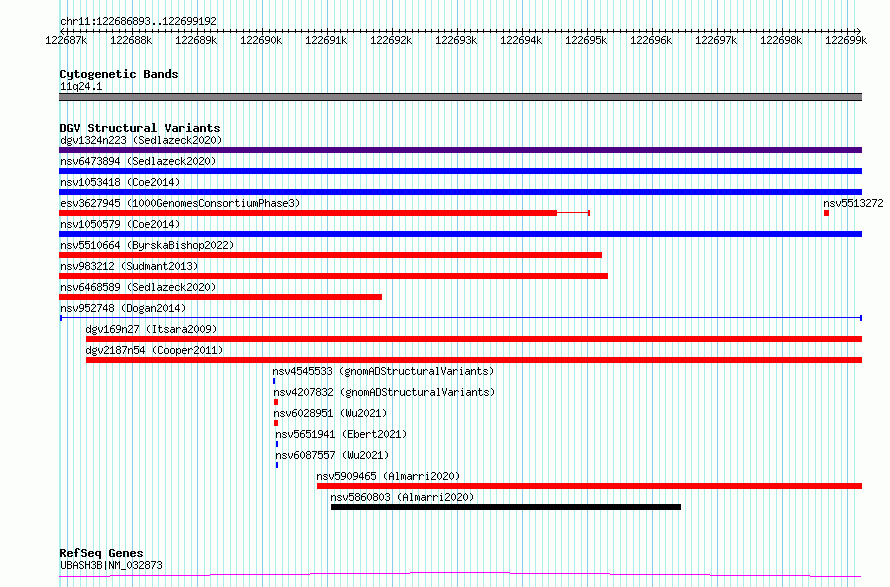Viewport: 890px width, 587px height.
Task: Click the 122696k ruler tick label
Action: point(651,40)
